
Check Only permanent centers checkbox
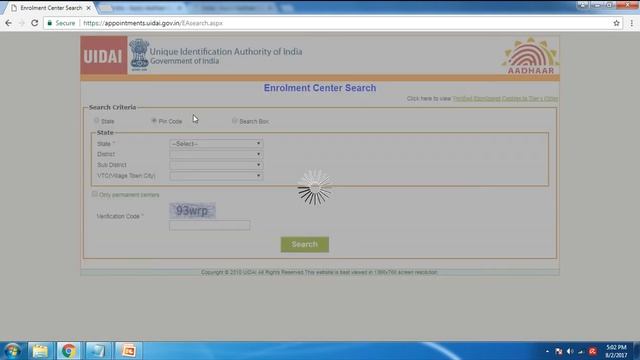95,194
